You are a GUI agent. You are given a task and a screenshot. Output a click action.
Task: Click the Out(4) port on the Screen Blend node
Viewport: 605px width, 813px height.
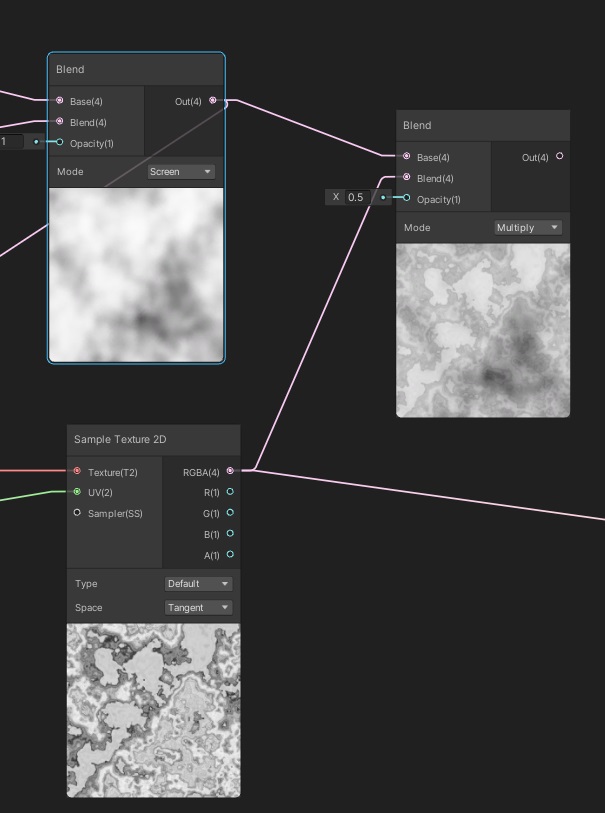point(213,101)
